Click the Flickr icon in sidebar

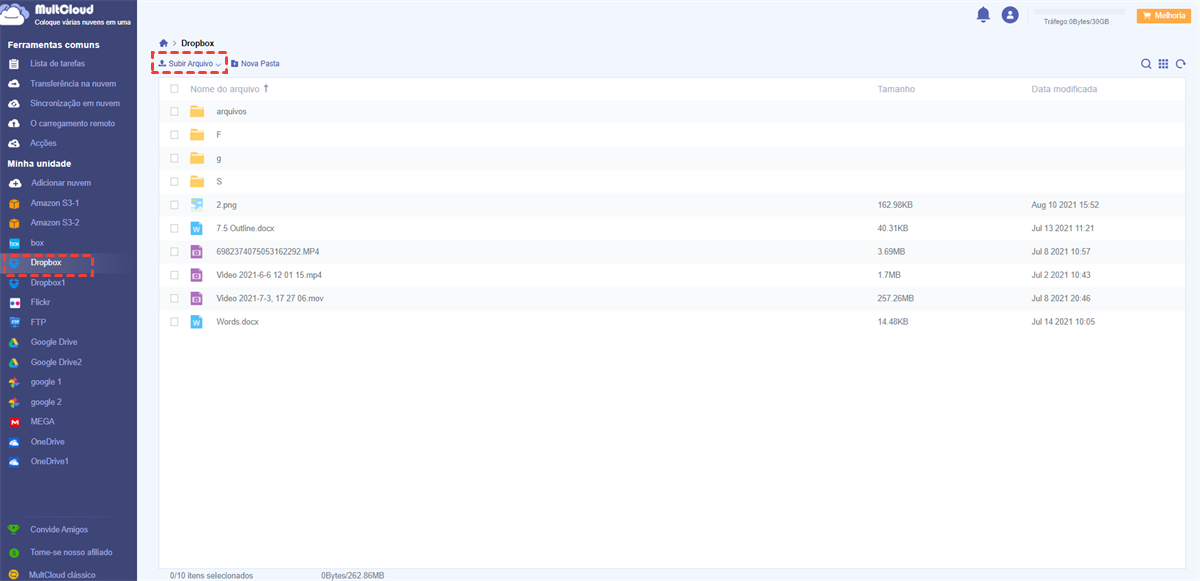point(14,302)
